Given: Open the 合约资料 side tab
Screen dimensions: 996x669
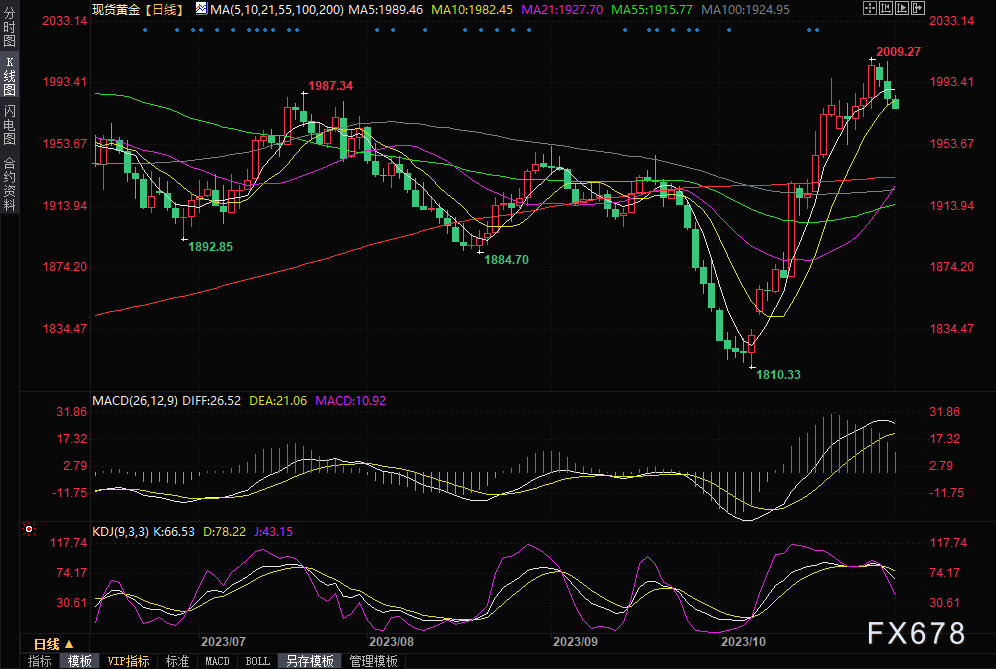Looking at the screenshot, I should tap(9, 183).
